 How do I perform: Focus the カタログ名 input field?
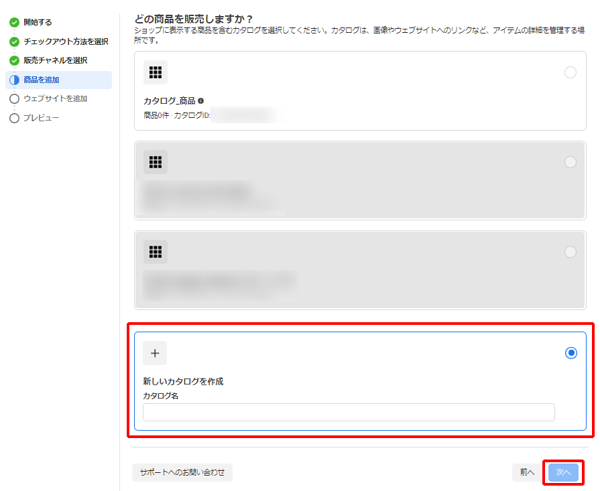click(x=349, y=412)
